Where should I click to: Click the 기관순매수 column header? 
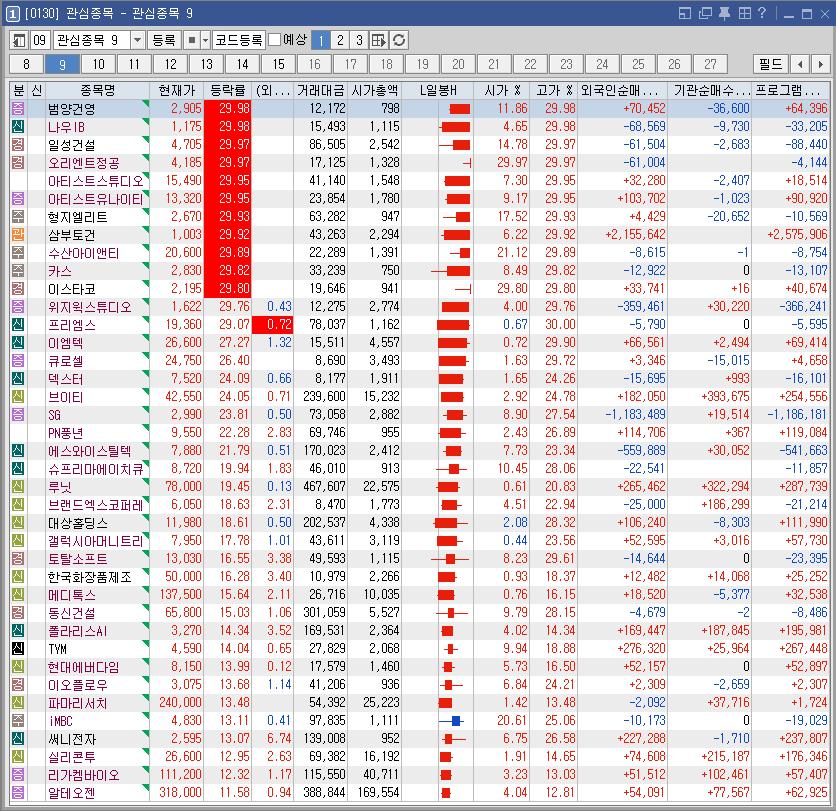pos(710,90)
